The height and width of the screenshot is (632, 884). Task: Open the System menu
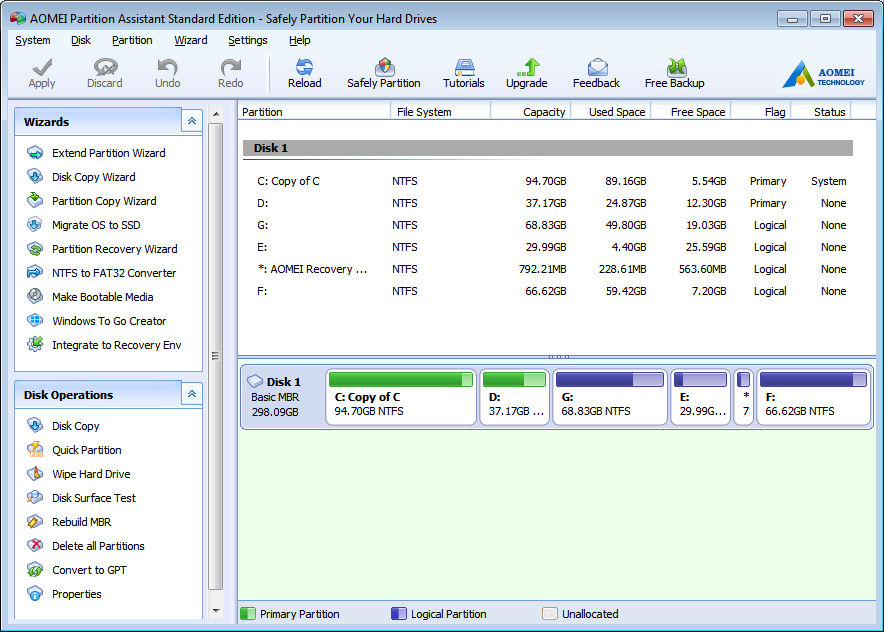[33, 41]
